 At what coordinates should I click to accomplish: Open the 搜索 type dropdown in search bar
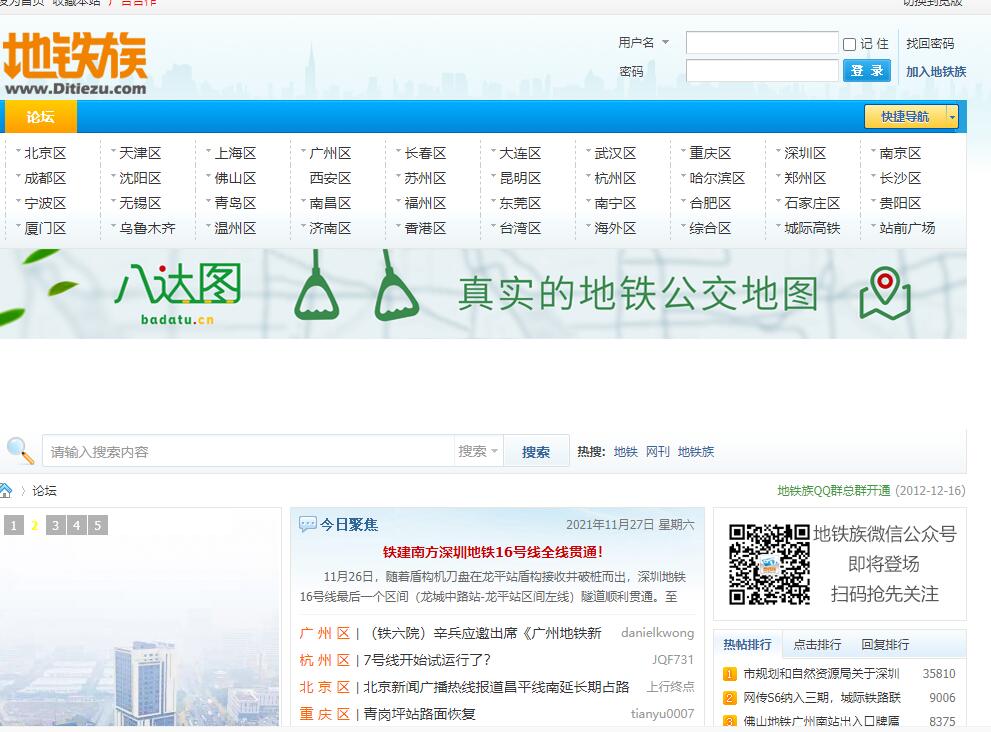(x=478, y=452)
